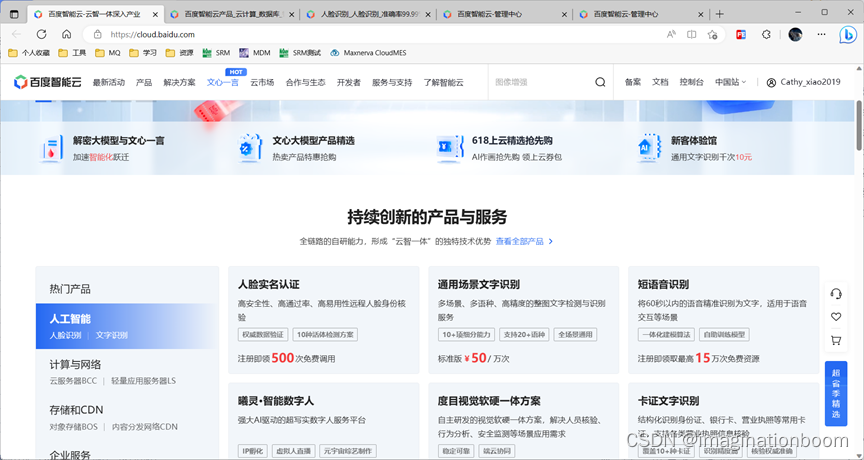
Task: Open the 曦灵·智能数字人 product card
Action: pyautogui.click(x=323, y=421)
